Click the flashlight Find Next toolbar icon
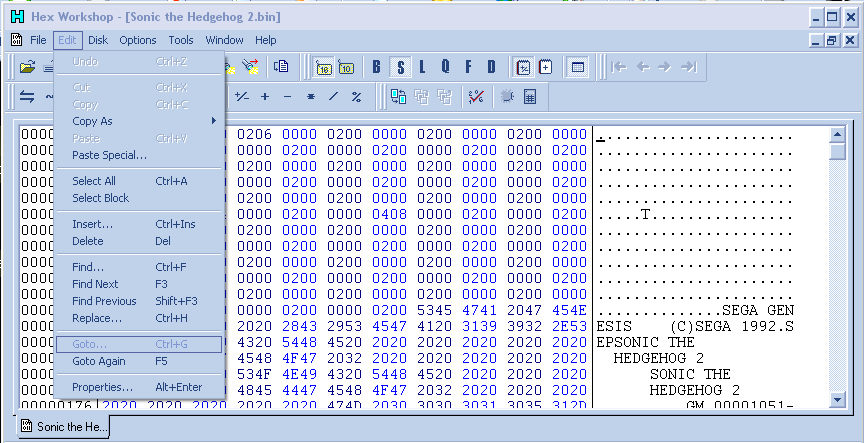The image size is (864, 443). [251, 67]
